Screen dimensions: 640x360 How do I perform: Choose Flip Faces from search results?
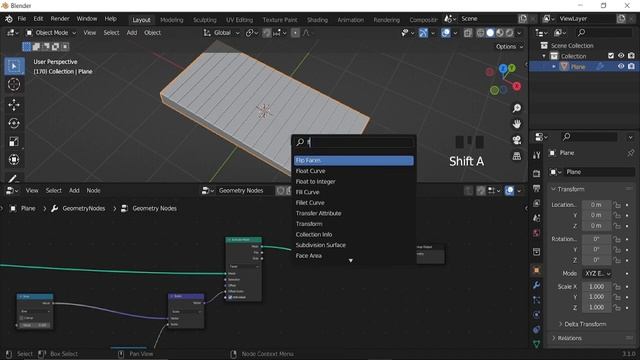tap(353, 160)
